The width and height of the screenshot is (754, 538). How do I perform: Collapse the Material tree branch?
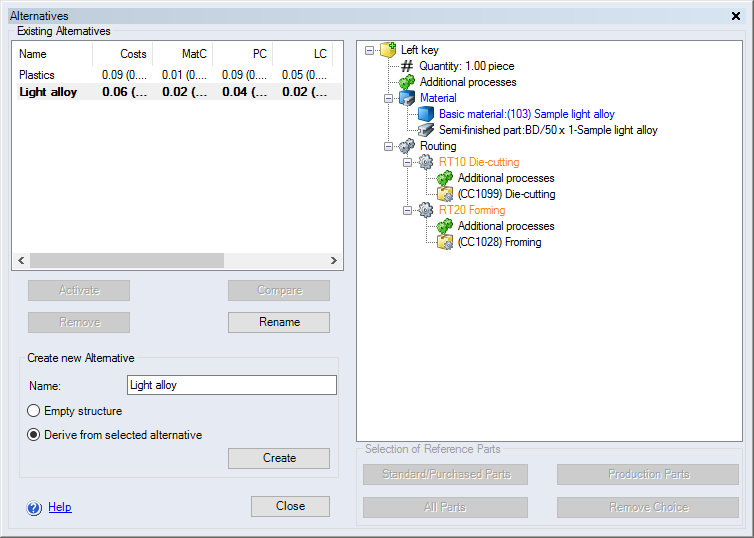[x=390, y=98]
